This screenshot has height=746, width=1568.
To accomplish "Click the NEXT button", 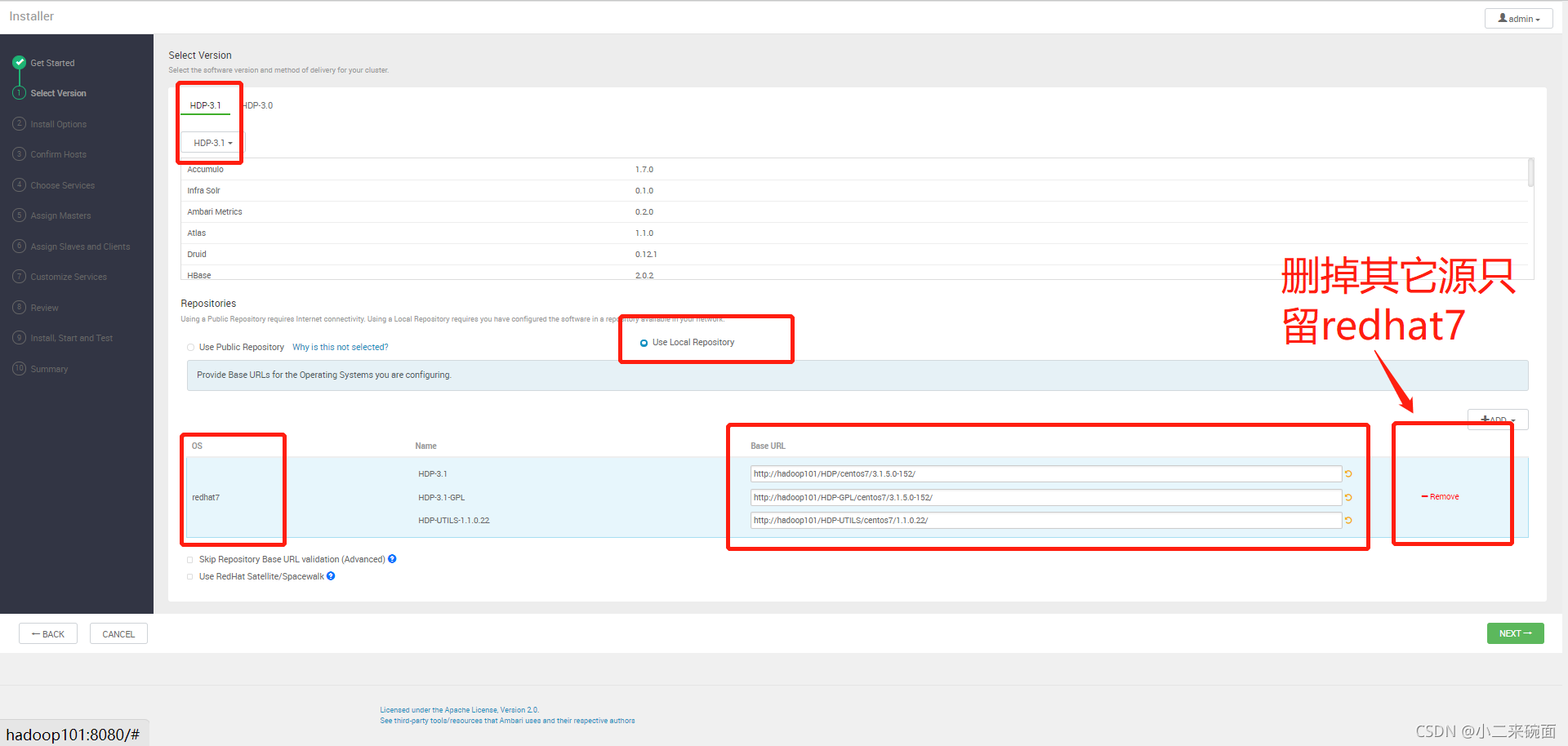I will coord(1515,633).
